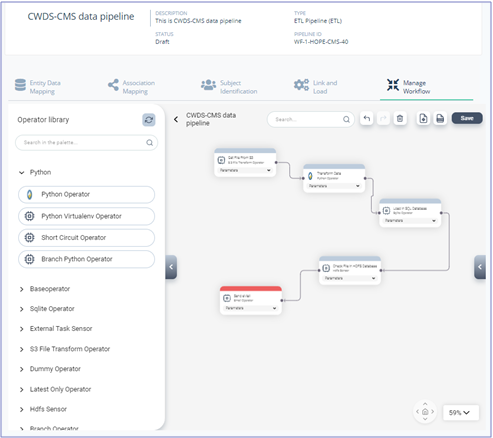This screenshot has height=438, width=493.
Task: Open the Link and Load tab
Action: pos(315,87)
